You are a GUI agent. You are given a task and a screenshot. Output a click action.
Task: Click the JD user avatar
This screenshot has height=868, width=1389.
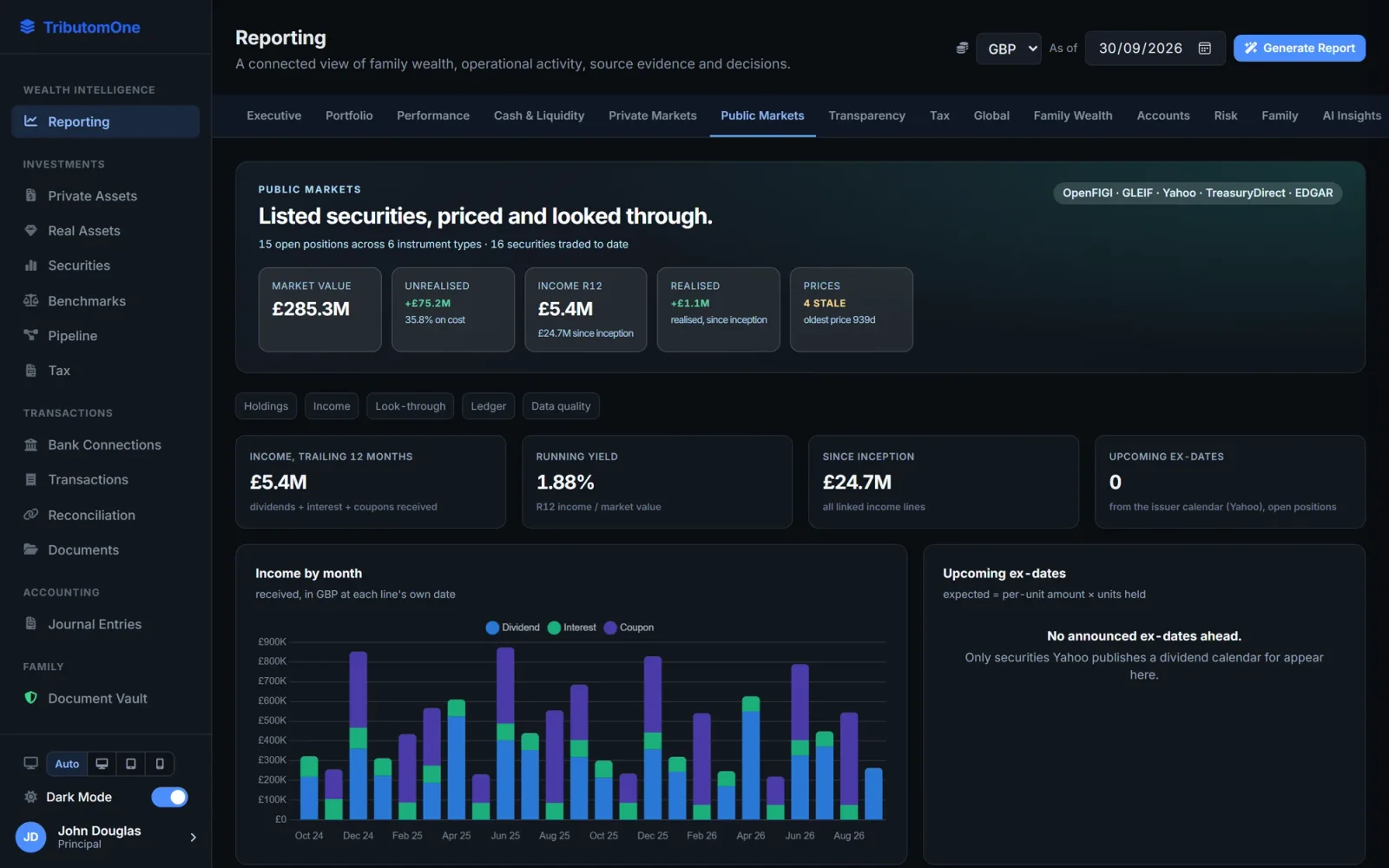(30, 837)
